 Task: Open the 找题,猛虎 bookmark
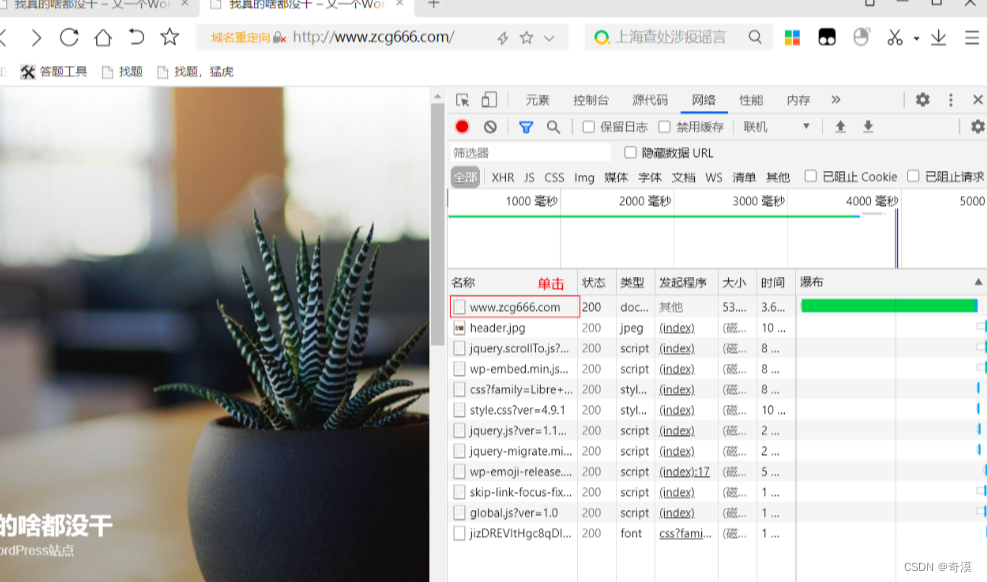tap(195, 72)
